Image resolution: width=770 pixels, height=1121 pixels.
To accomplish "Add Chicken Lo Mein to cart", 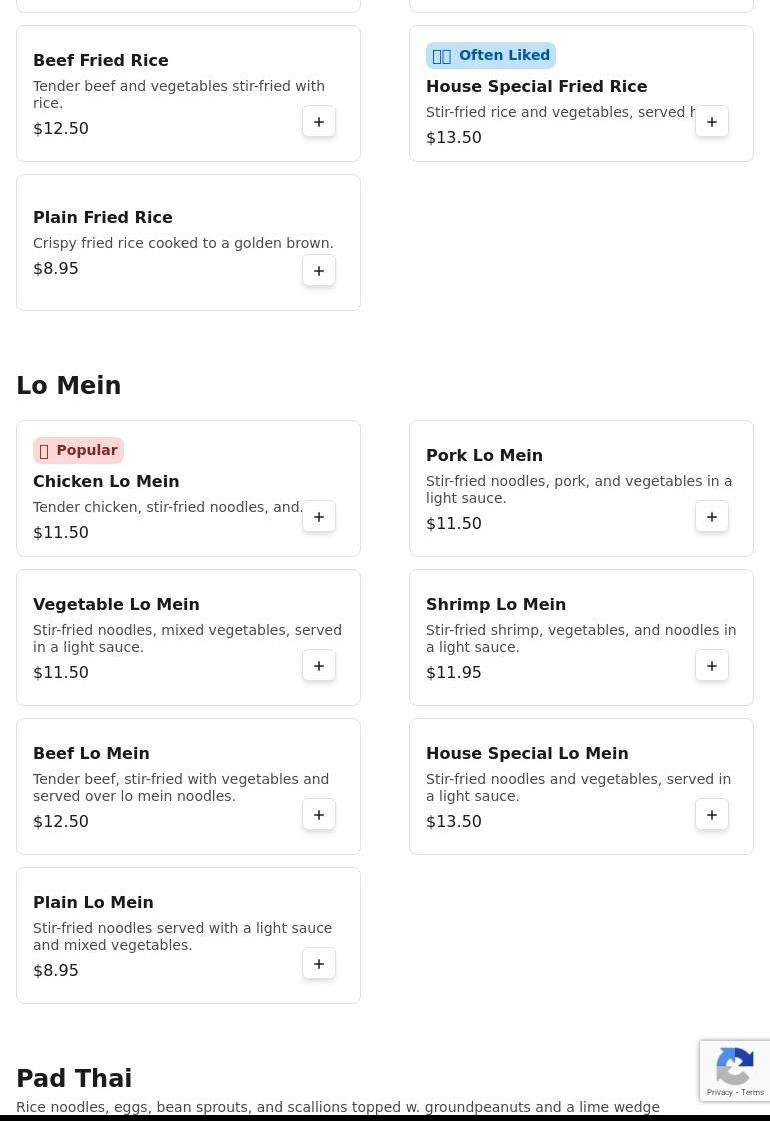I will pos(319,517).
